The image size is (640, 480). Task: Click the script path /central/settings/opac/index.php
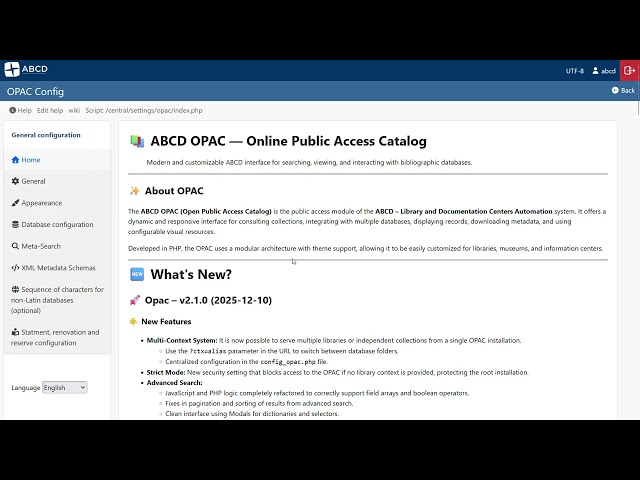tap(154, 110)
